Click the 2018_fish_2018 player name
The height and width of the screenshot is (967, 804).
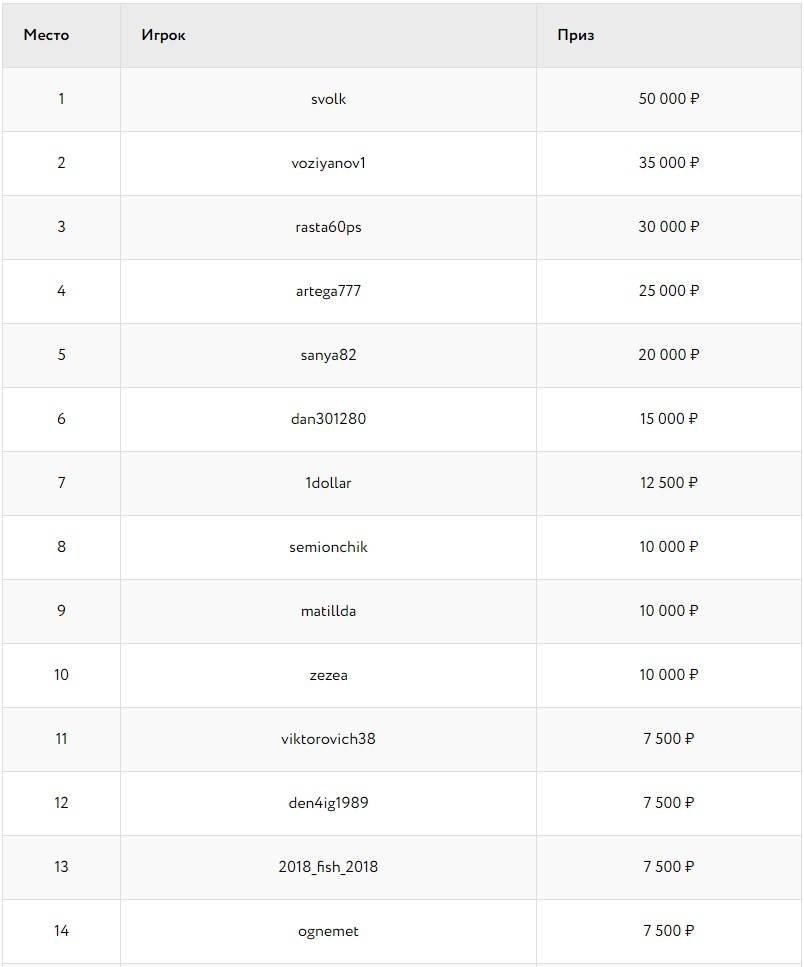pyautogui.click(x=328, y=867)
